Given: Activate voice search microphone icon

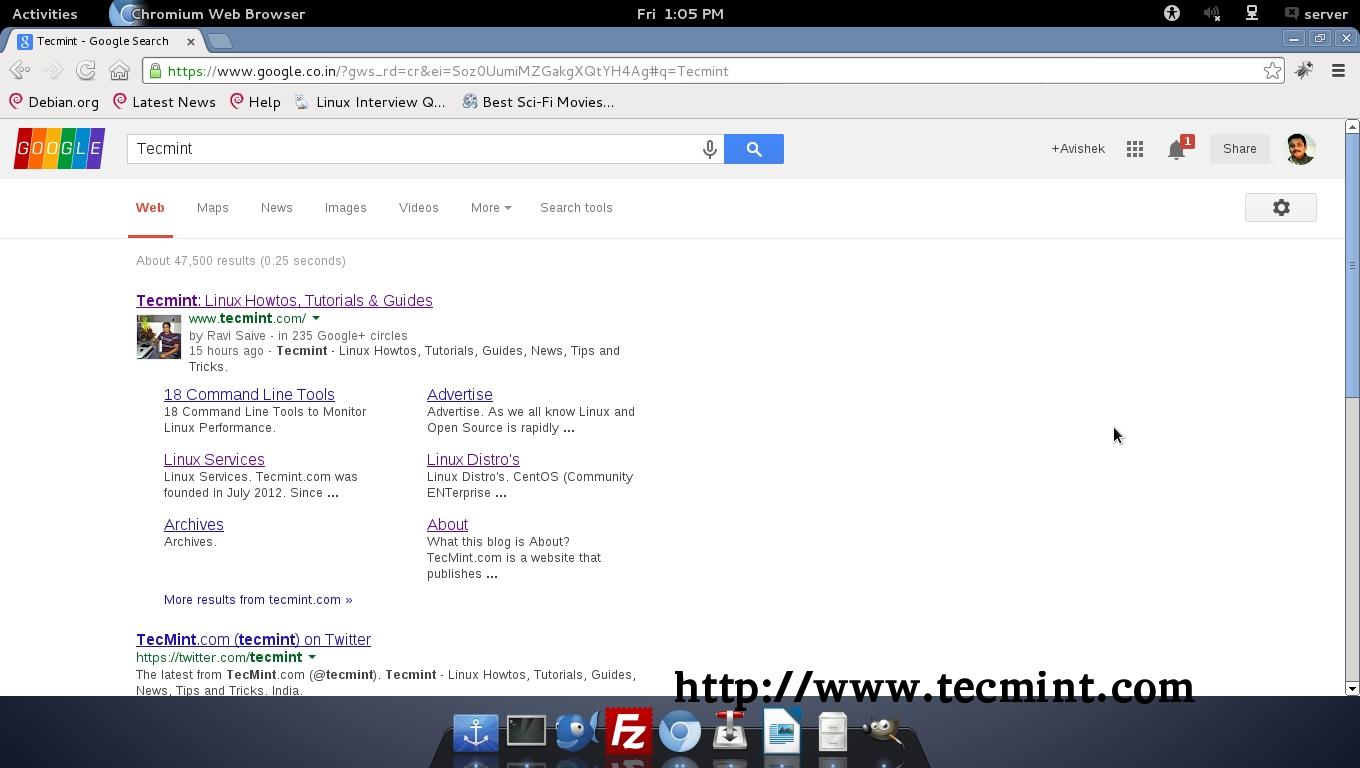Looking at the screenshot, I should point(709,149).
